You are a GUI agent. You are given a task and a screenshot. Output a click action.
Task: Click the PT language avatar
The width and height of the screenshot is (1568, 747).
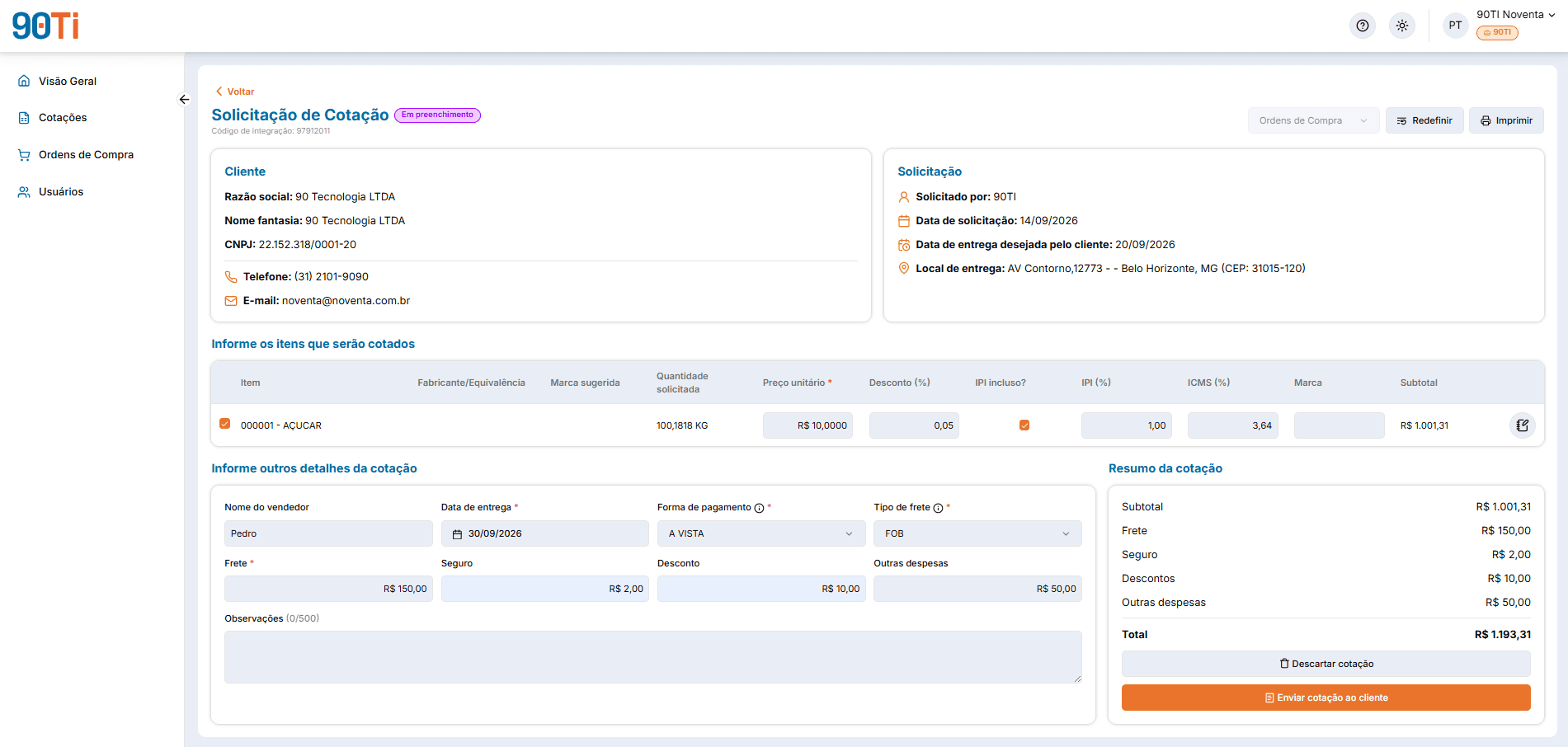1456,26
